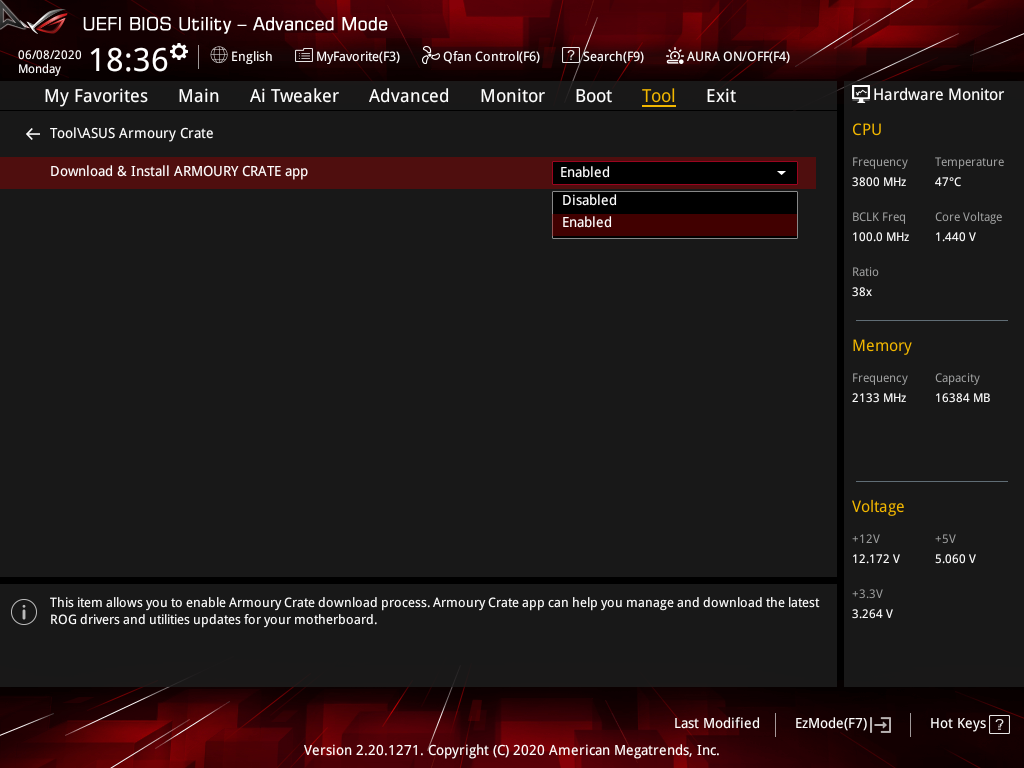Select Download & Install ARMOURY CRATE app row
Viewport: 1024px width, 768px height.
pyautogui.click(x=408, y=172)
